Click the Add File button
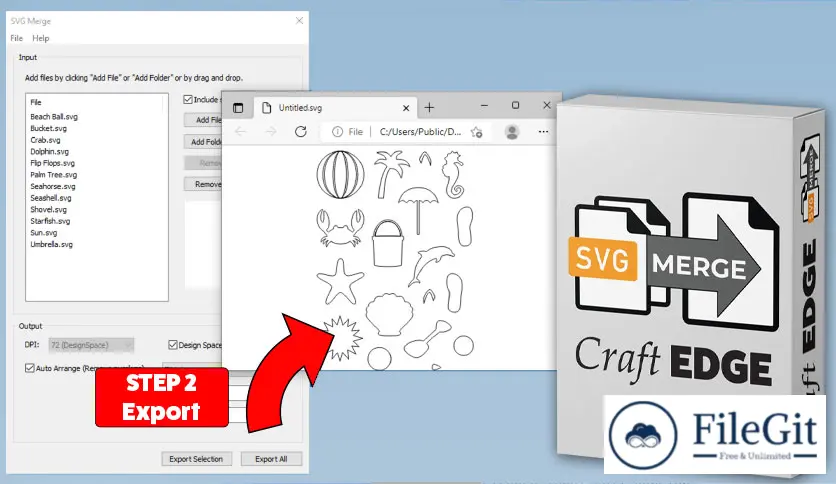The image size is (836, 484). pyautogui.click(x=203, y=120)
